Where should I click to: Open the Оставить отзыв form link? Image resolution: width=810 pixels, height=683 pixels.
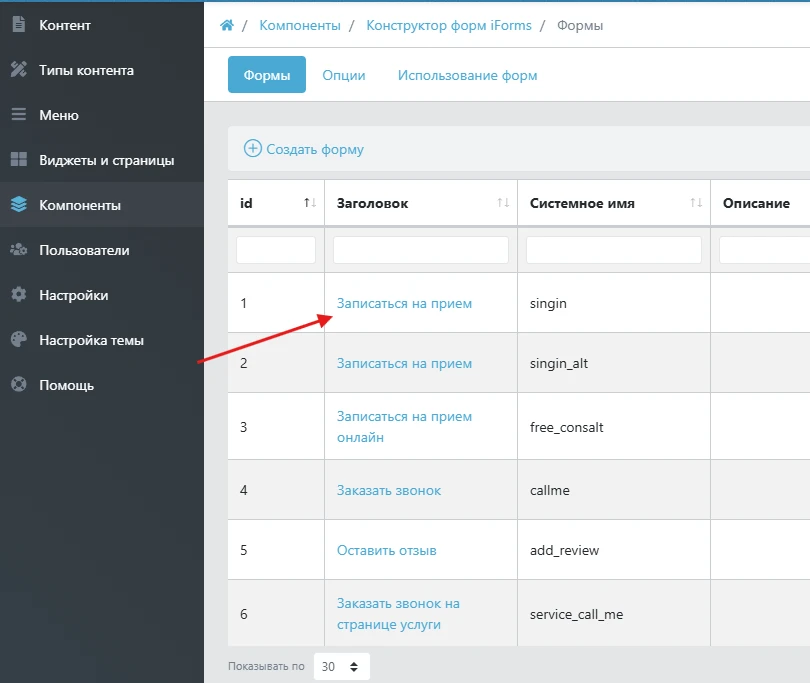(387, 550)
